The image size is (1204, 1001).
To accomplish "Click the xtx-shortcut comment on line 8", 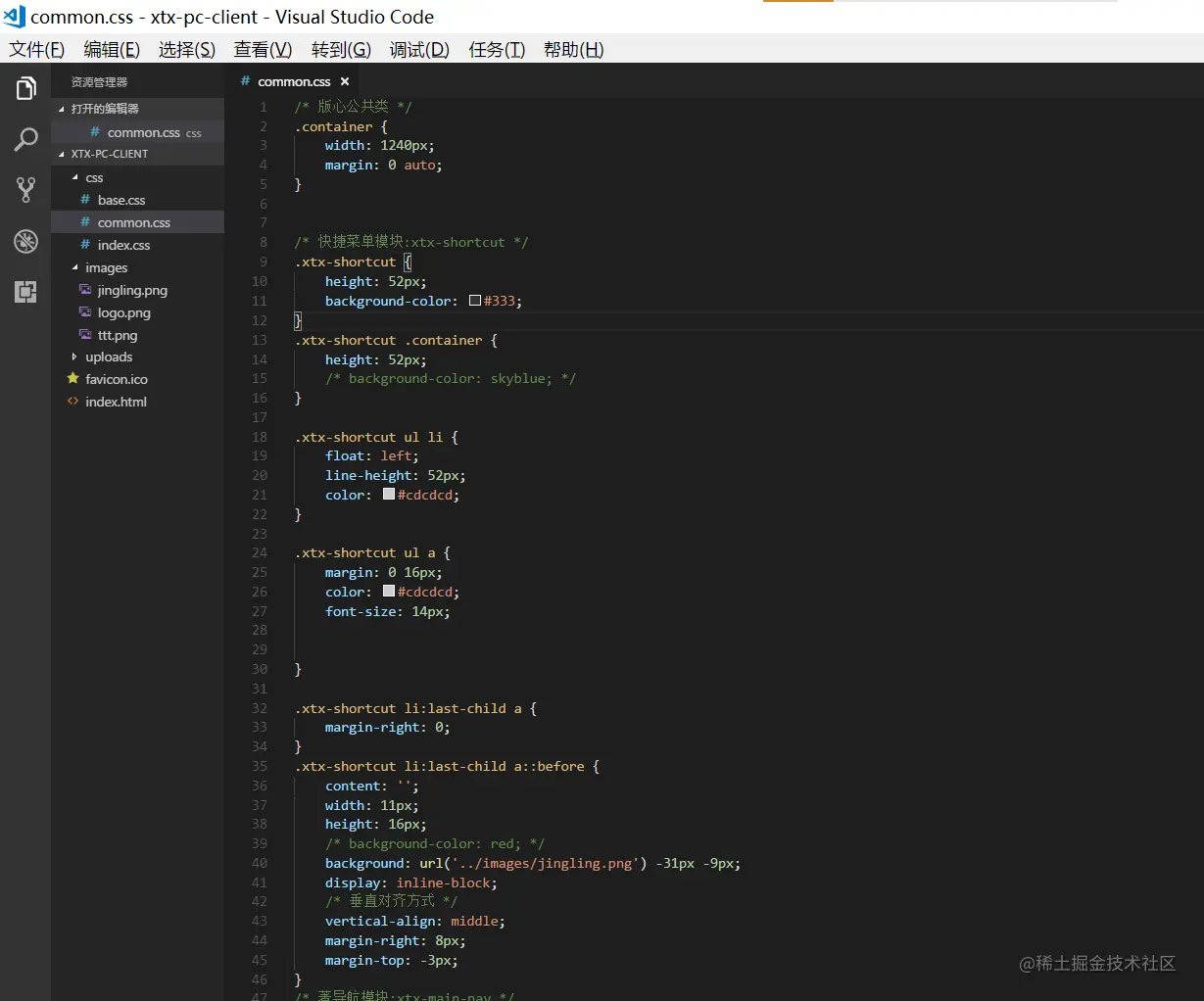I will 411,242.
